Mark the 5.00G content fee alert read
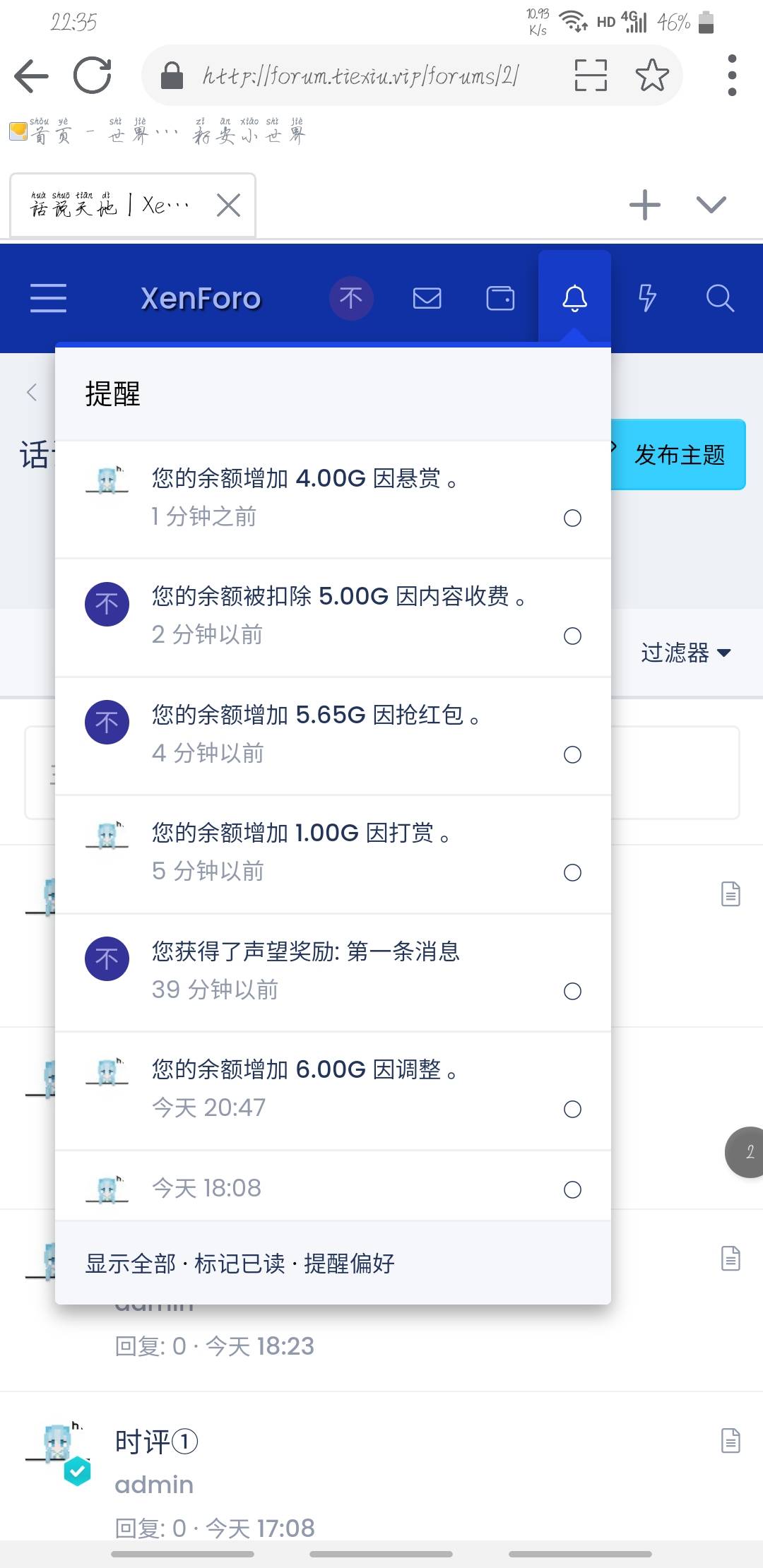Screen dimensions: 763x1568 [572, 636]
